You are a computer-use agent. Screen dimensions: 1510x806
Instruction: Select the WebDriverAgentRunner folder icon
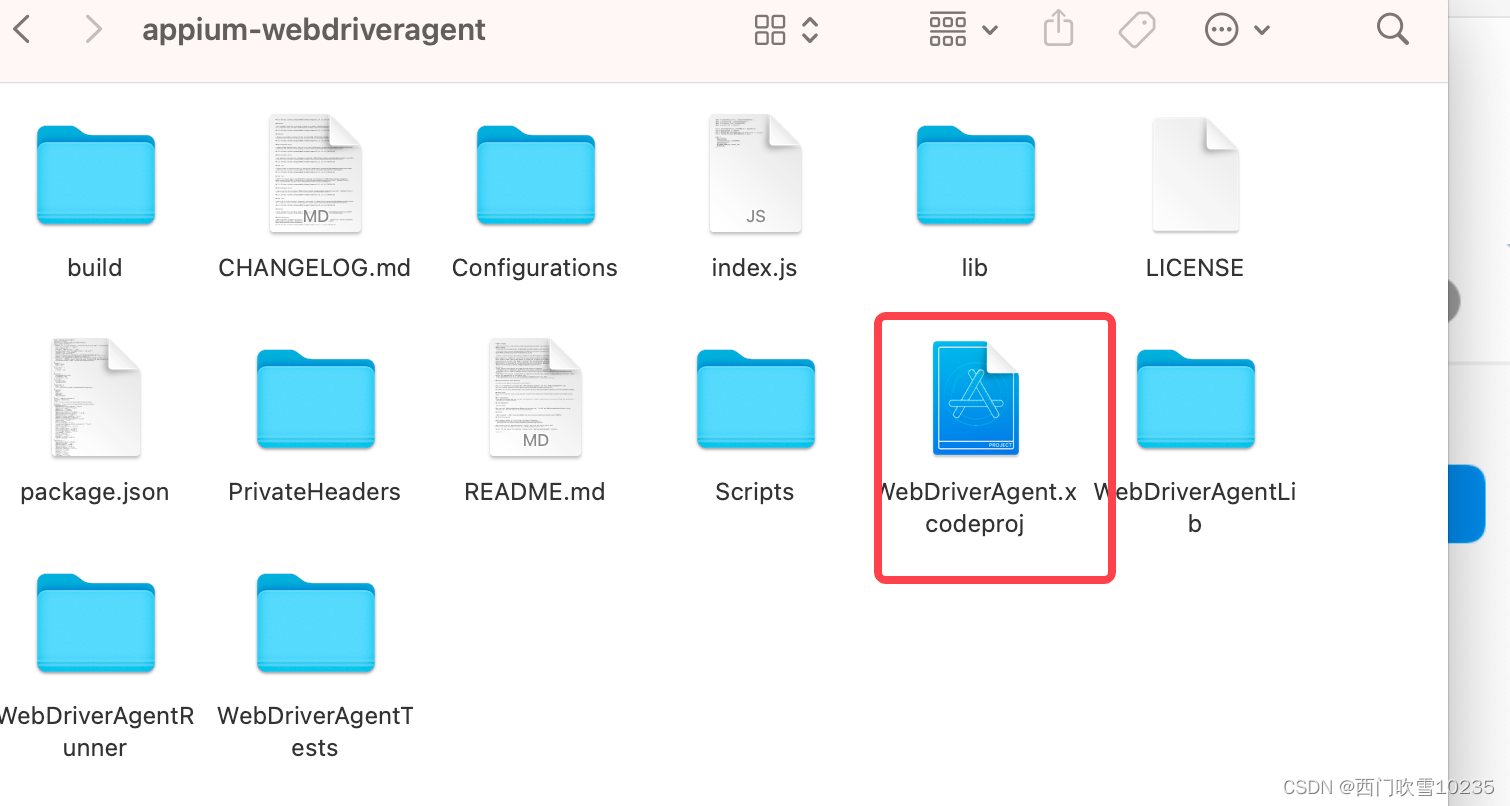pos(95,623)
